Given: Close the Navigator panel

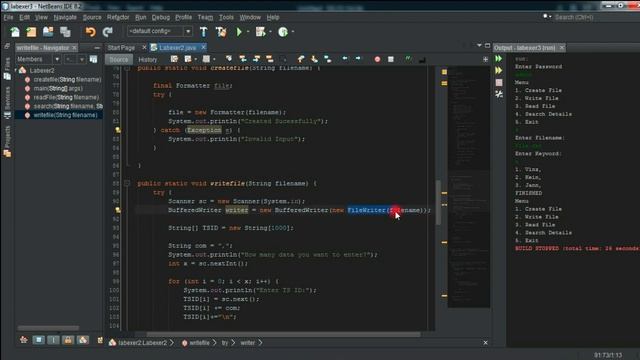Looking at the screenshot, I should [74, 48].
